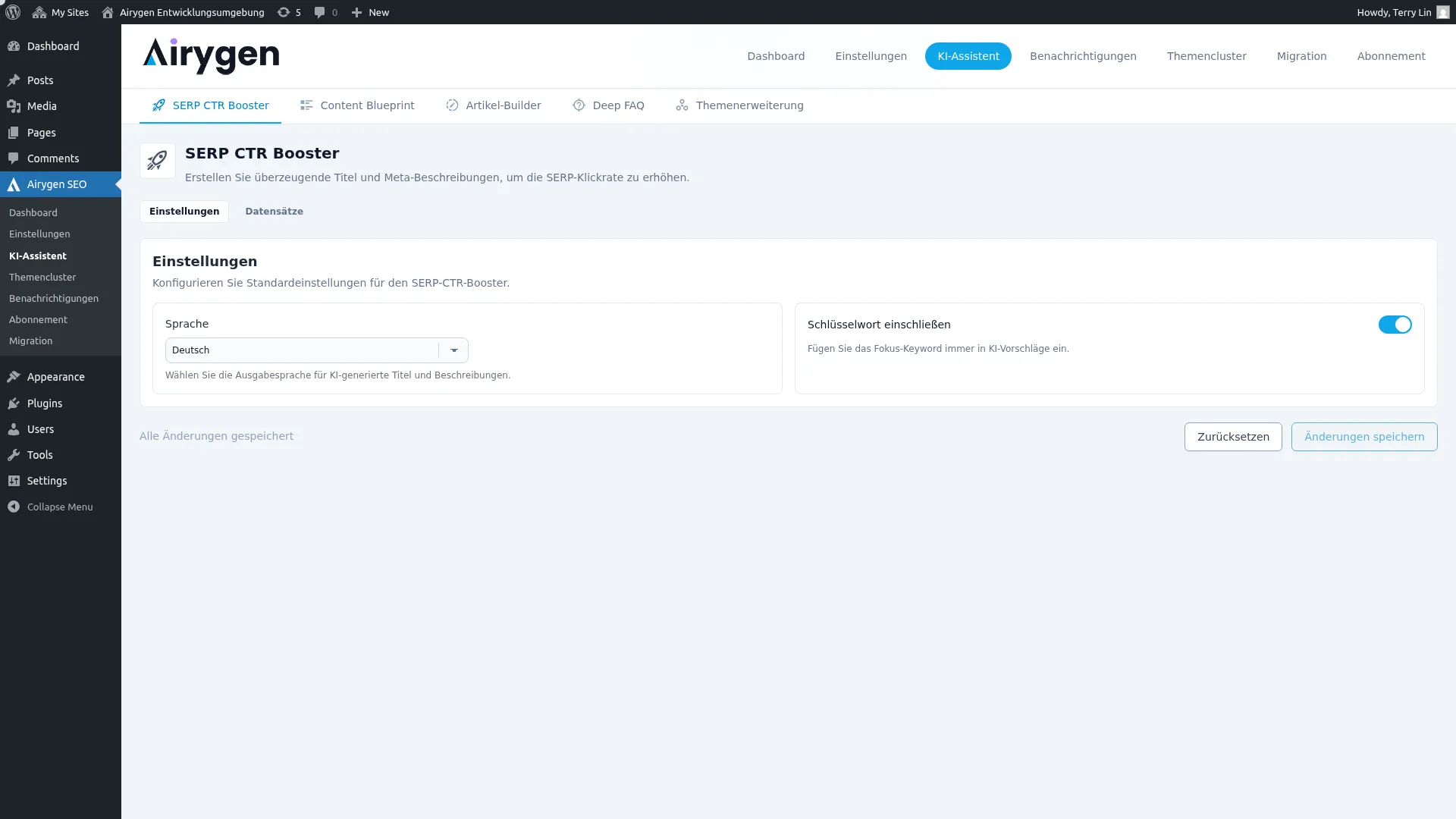Select the Einstellungen sub-tab
This screenshot has height=819, width=1456.
(x=184, y=212)
